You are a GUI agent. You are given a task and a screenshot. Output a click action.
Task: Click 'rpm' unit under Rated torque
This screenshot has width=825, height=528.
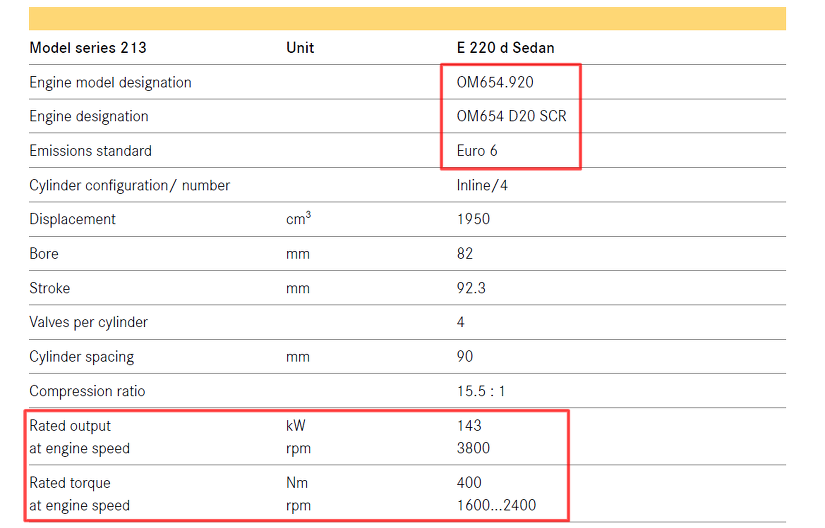click(x=298, y=506)
